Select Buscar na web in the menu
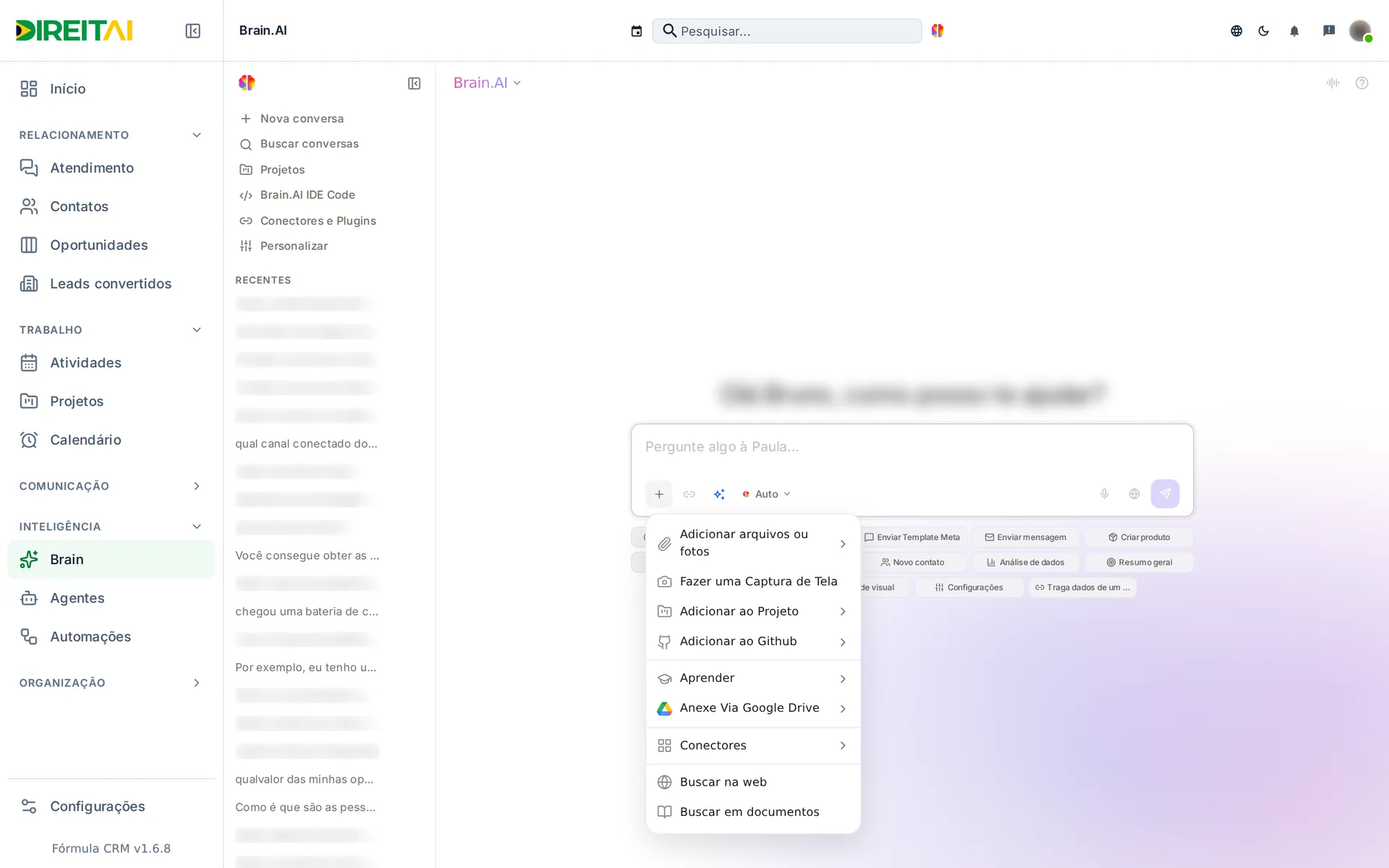Screen dimensions: 1389x868 coord(752,782)
